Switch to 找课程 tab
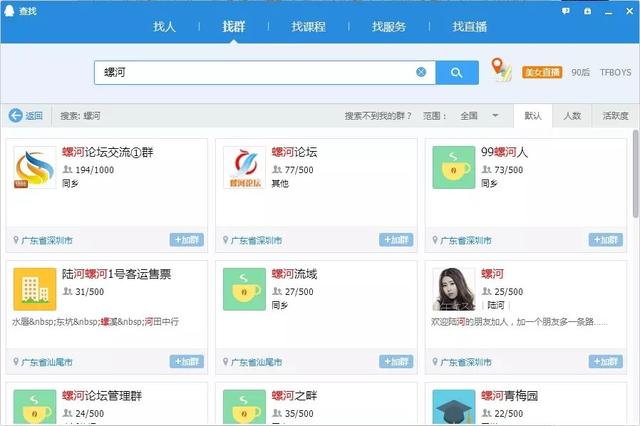 pos(308,27)
